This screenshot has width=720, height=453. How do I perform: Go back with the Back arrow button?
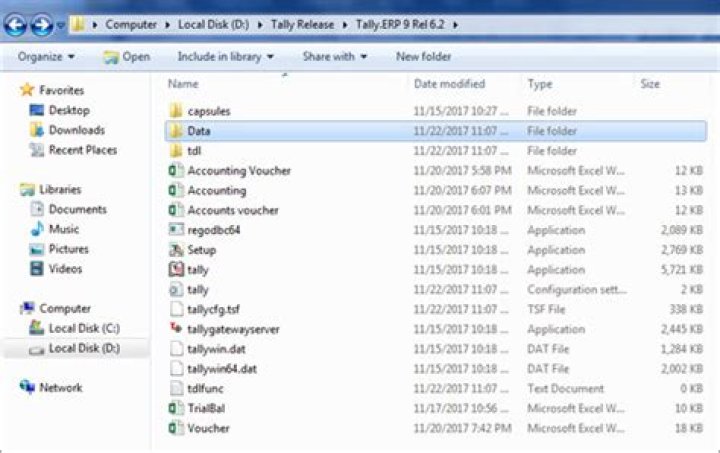pos(15,25)
